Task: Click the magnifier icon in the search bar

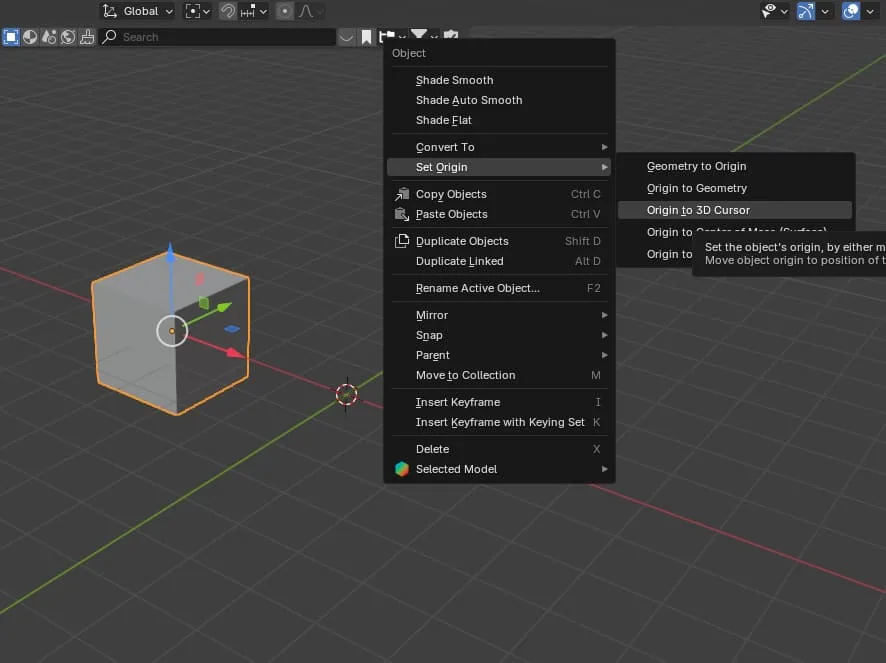Action: [x=110, y=37]
